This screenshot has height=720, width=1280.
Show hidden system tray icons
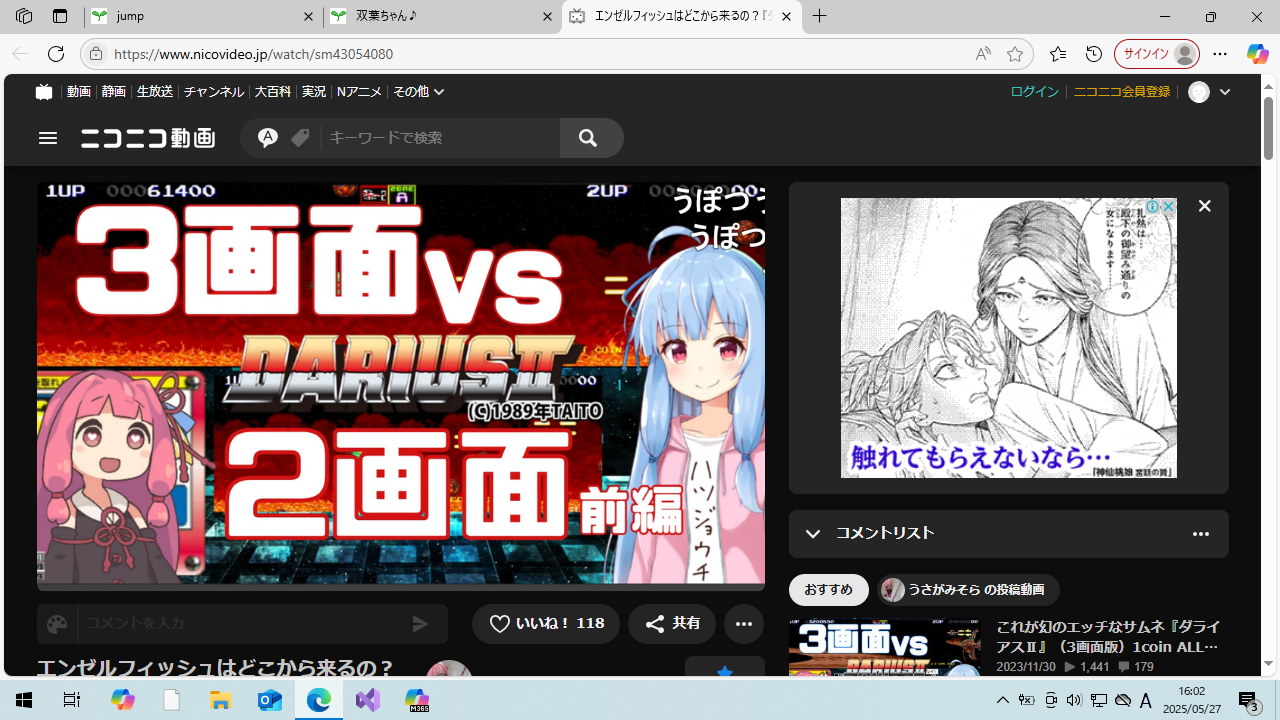click(1003, 700)
